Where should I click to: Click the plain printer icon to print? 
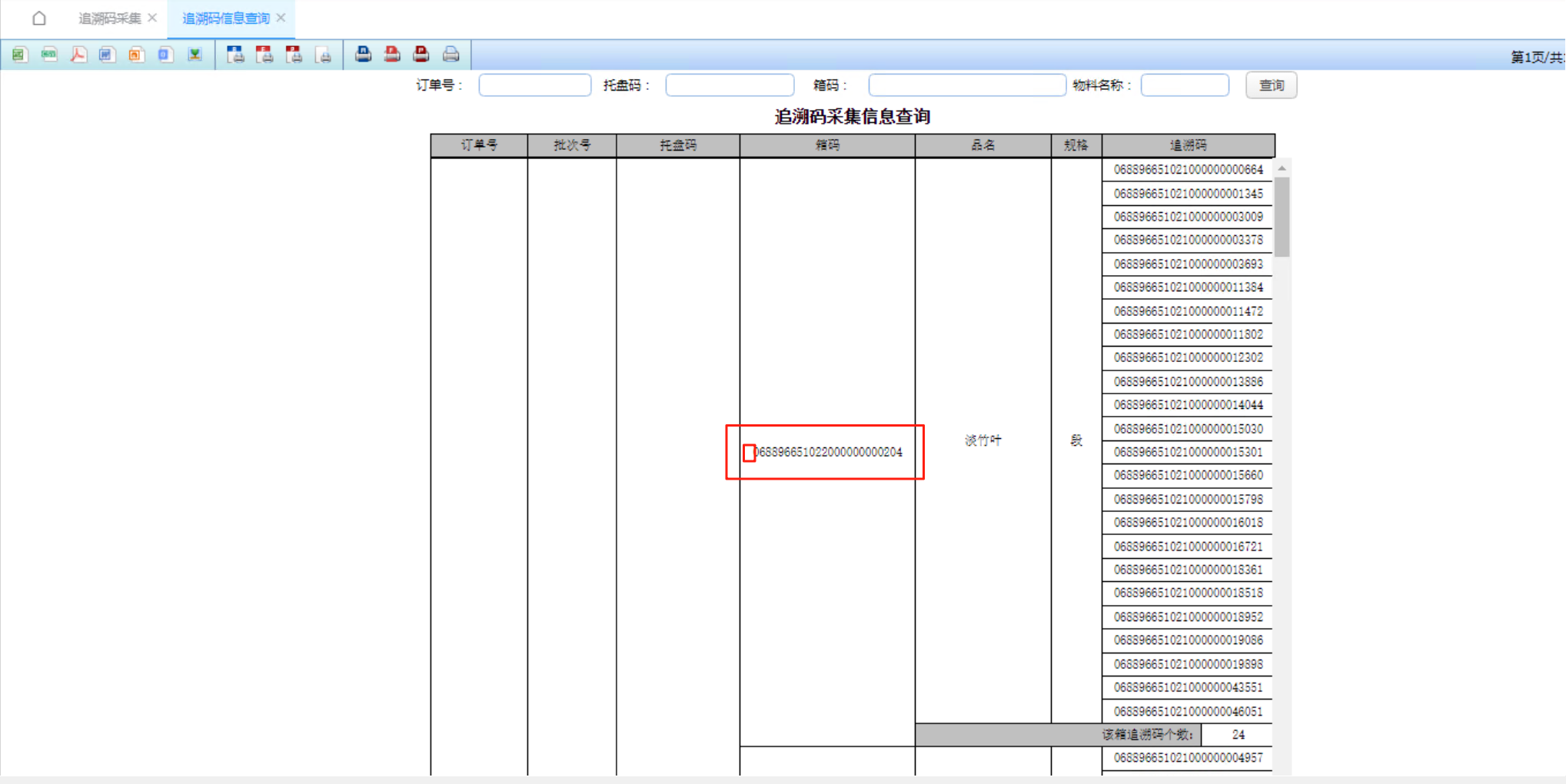pos(450,54)
